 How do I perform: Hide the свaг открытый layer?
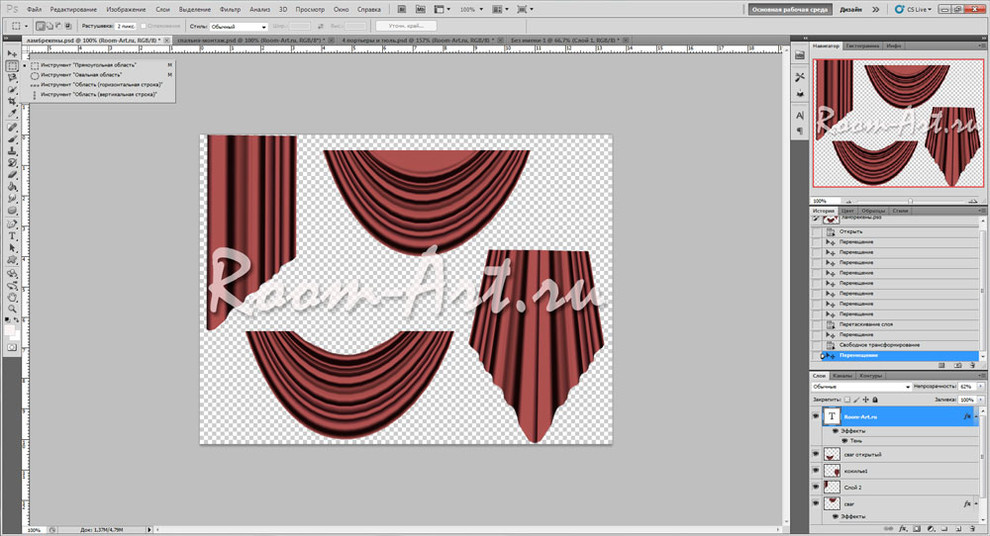815,455
